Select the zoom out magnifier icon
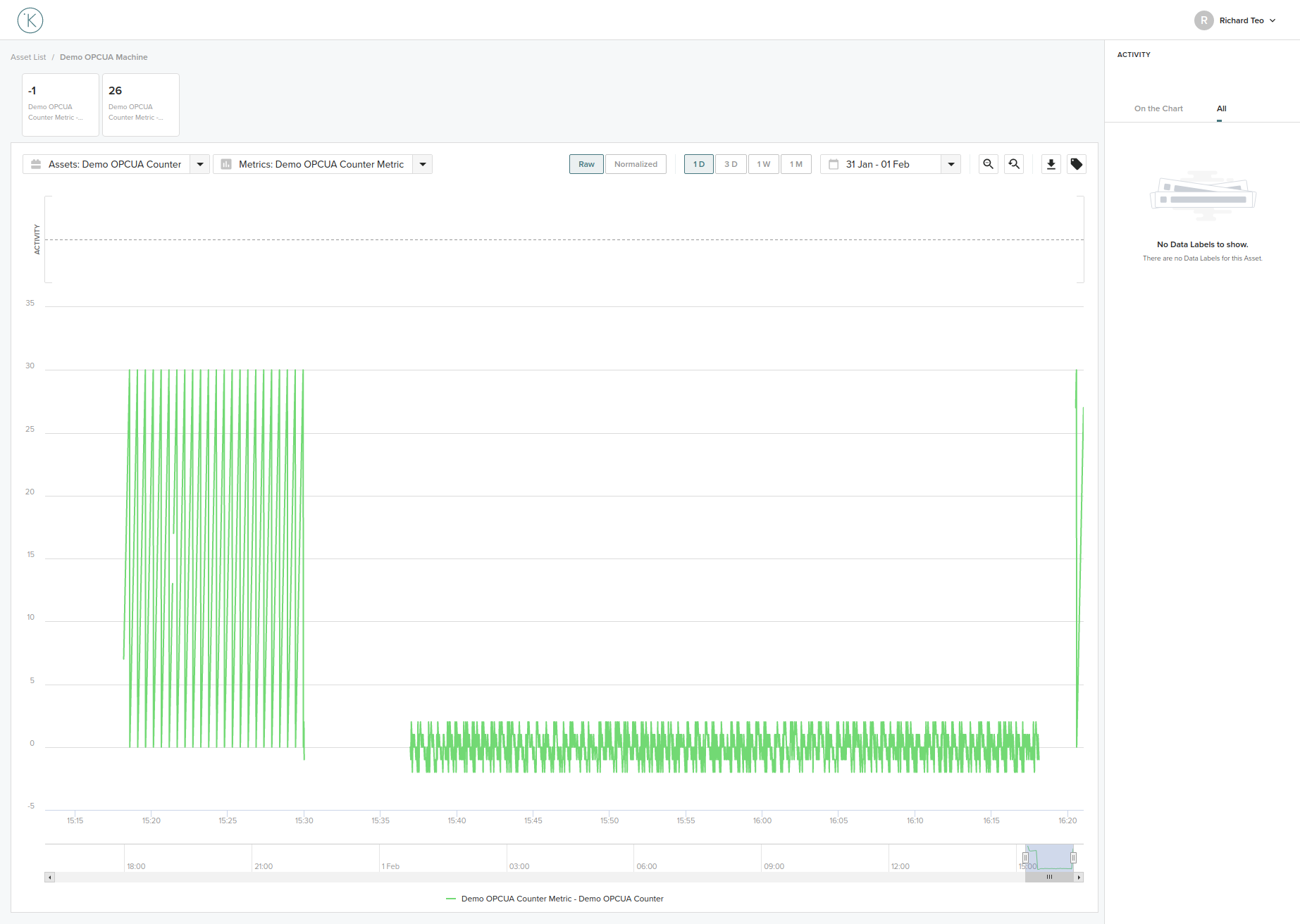Screen dimensions: 1300x924 [x=988, y=163]
